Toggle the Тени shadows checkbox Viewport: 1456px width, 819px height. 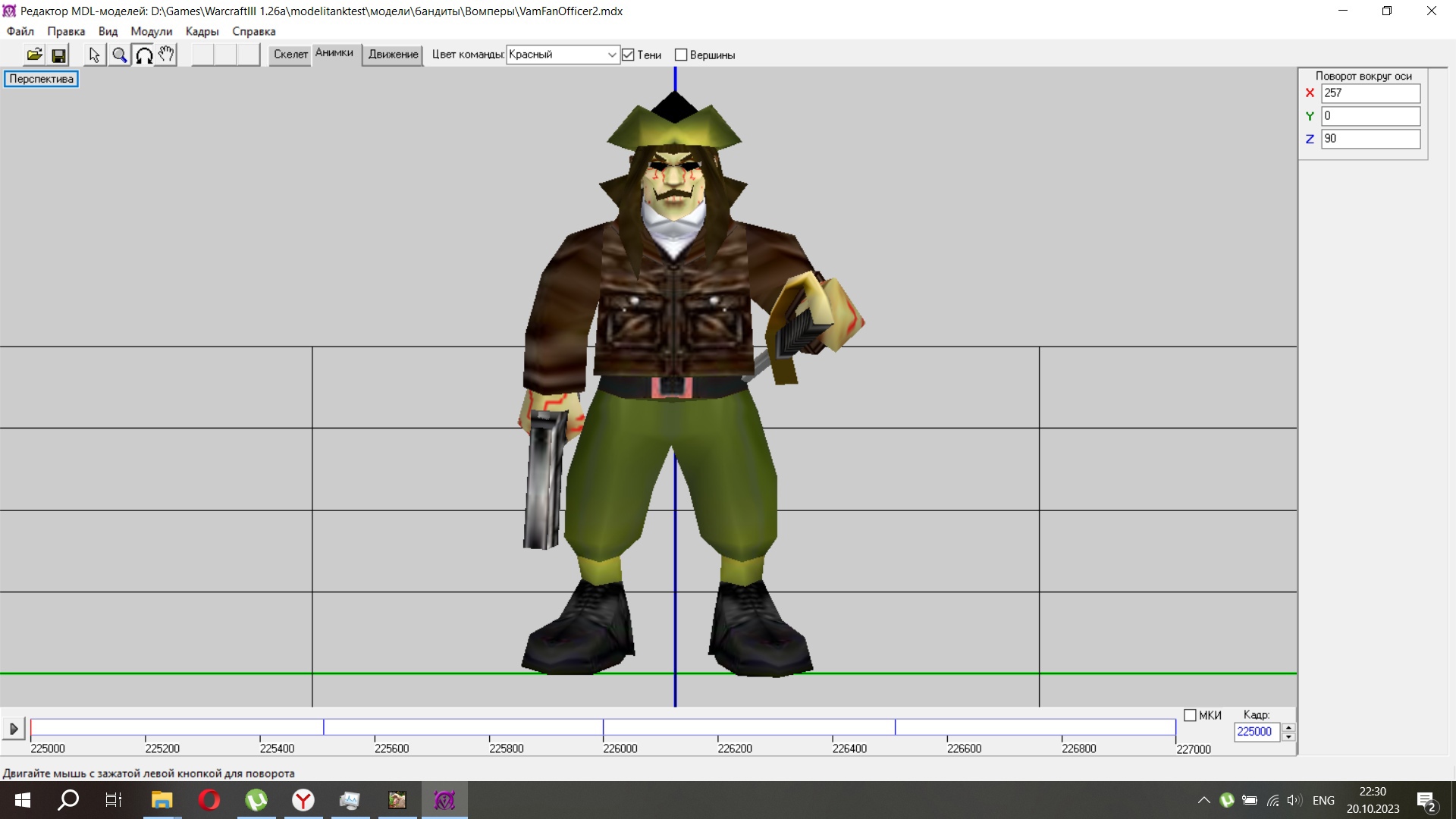tap(628, 55)
